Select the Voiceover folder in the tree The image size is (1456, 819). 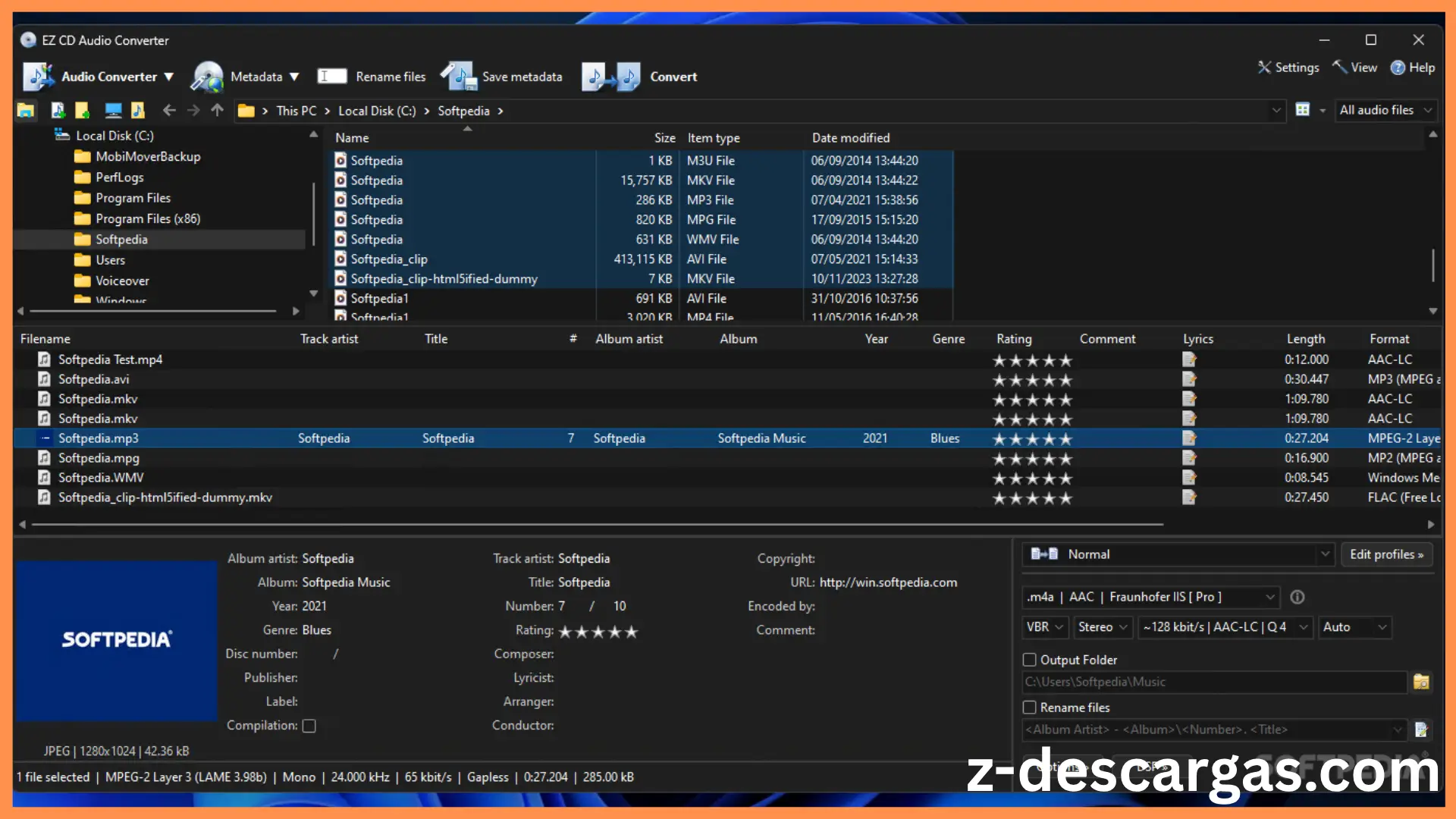point(122,281)
